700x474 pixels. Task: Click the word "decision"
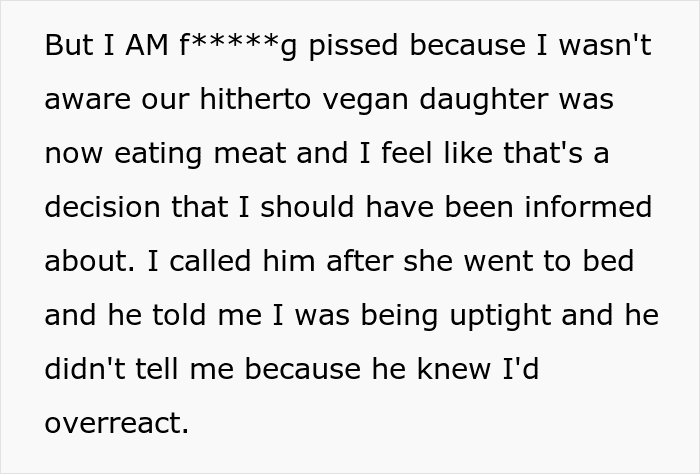102,207
